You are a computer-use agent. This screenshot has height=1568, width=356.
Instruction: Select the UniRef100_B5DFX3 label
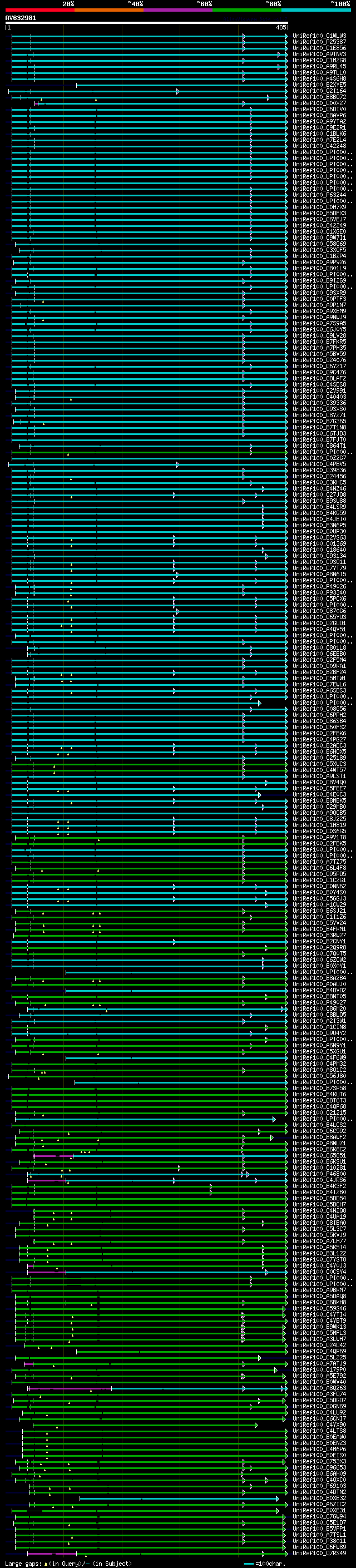(x=319, y=213)
